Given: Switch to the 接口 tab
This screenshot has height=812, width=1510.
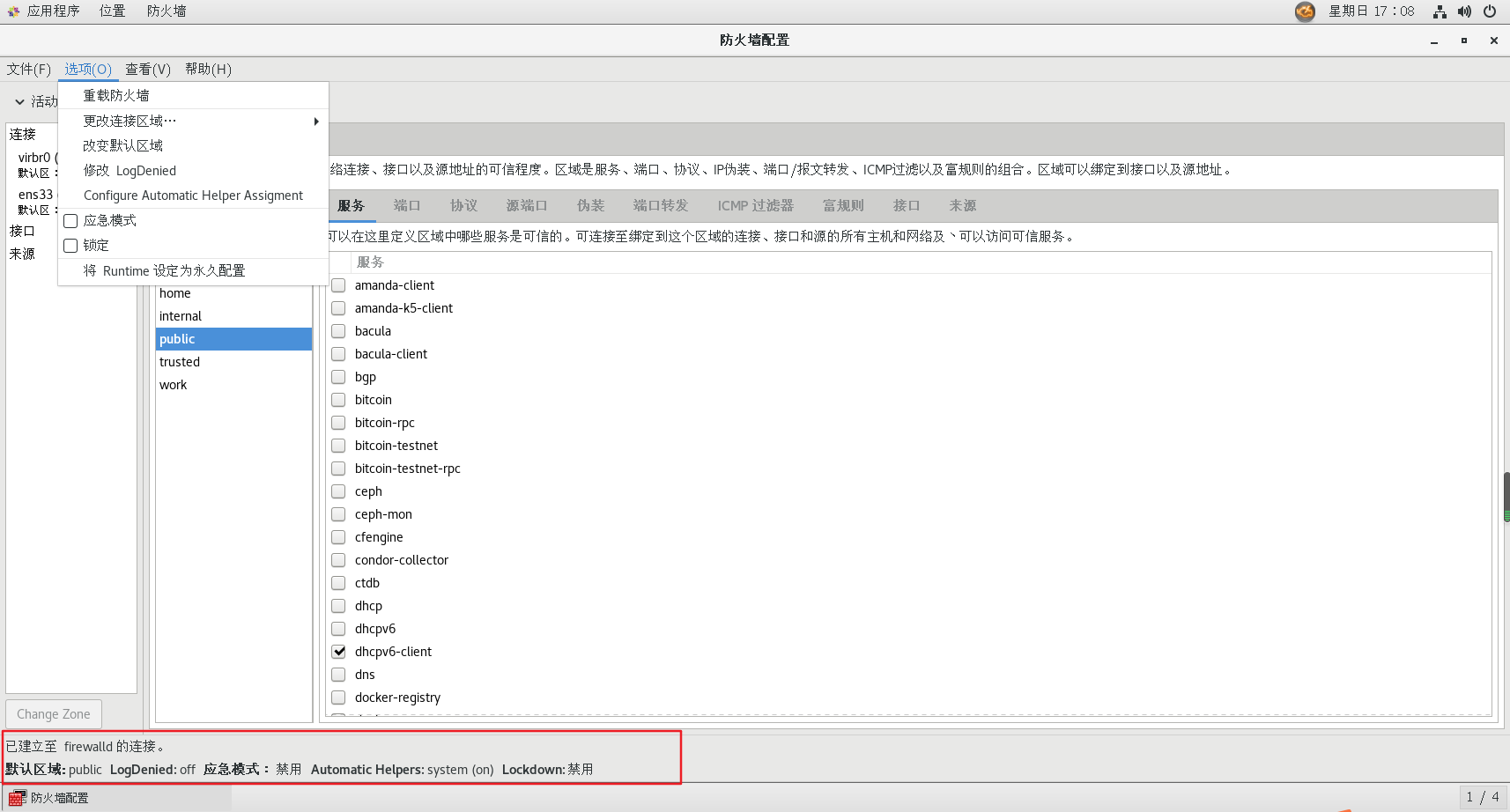Looking at the screenshot, I should 907,205.
